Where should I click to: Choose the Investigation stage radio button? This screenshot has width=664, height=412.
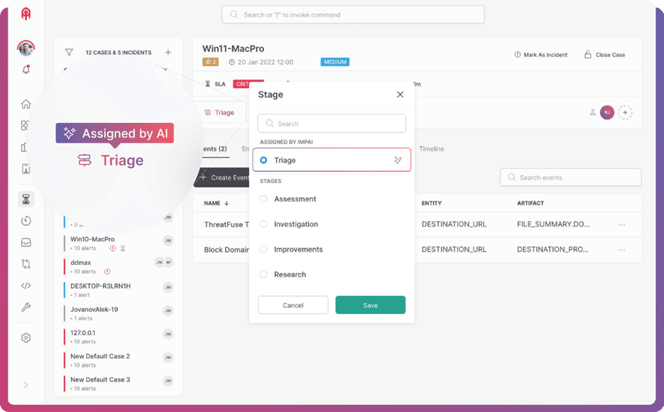pyautogui.click(x=264, y=224)
